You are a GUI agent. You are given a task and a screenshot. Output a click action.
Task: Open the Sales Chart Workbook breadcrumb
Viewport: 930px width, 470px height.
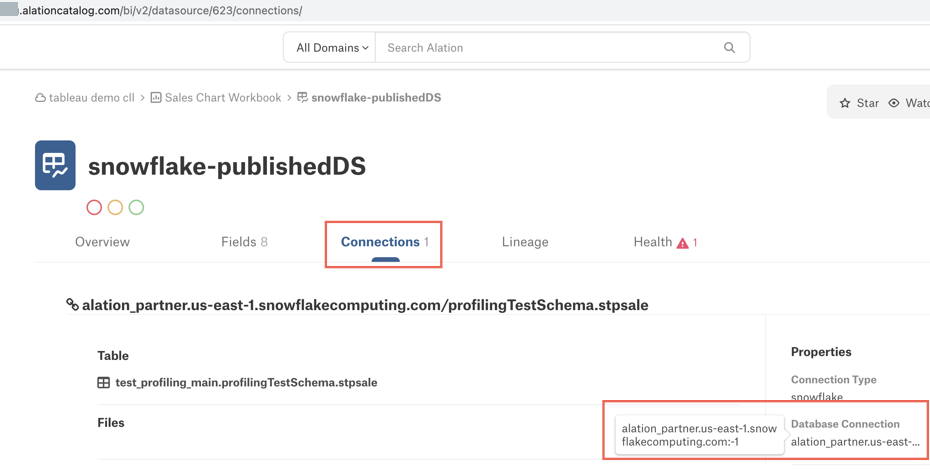tap(223, 98)
